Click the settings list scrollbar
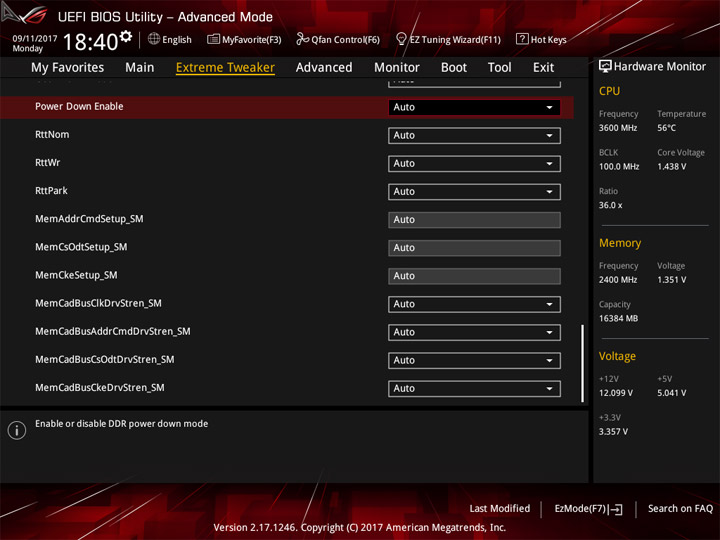The image size is (720, 540). pyautogui.click(x=583, y=363)
